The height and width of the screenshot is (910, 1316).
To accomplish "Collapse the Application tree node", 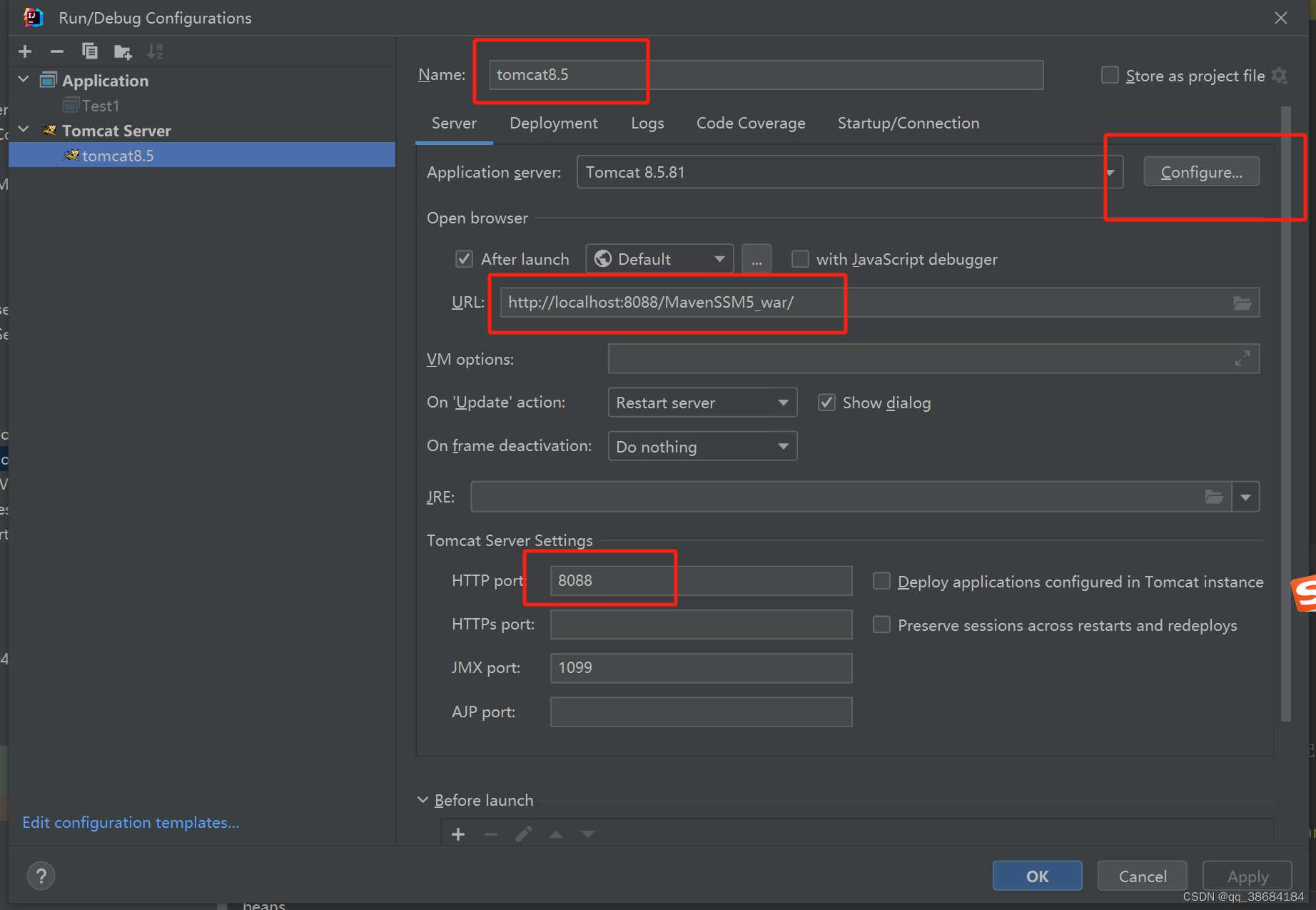I will pos(24,79).
